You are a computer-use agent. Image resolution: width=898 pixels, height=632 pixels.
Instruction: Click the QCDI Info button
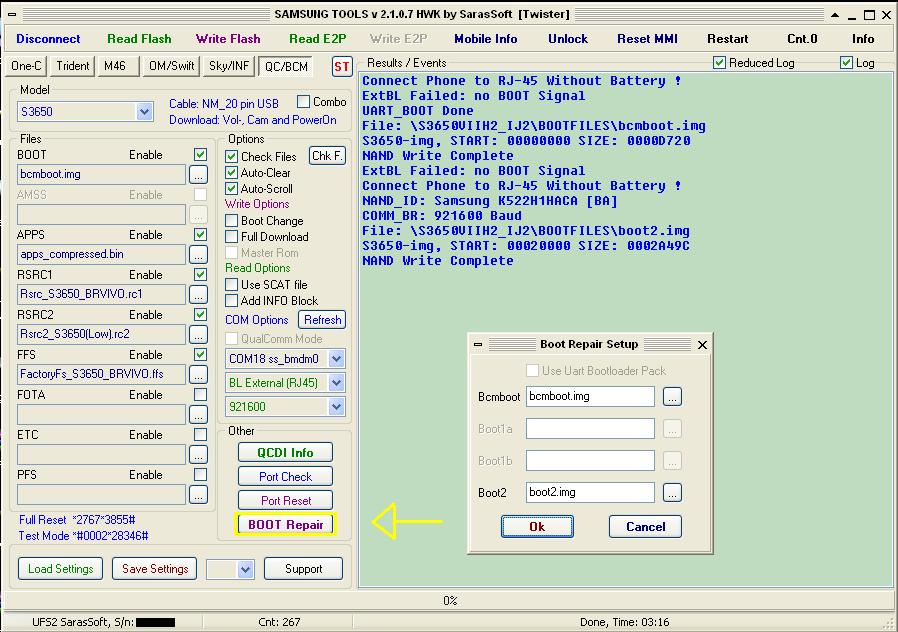tap(285, 452)
